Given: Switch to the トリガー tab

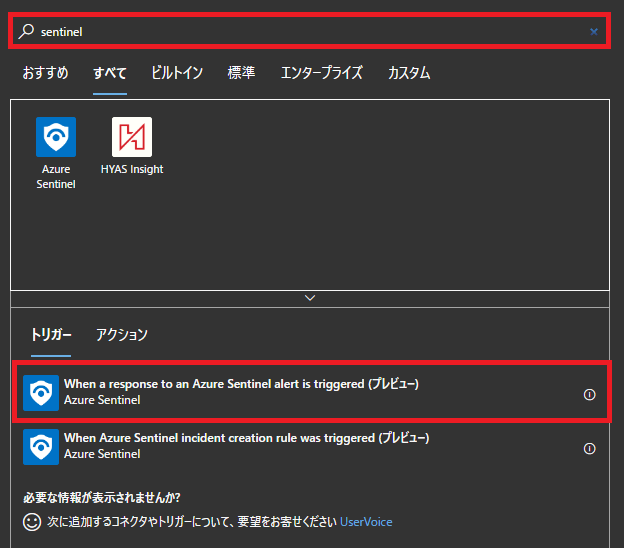Looking at the screenshot, I should pos(51,335).
